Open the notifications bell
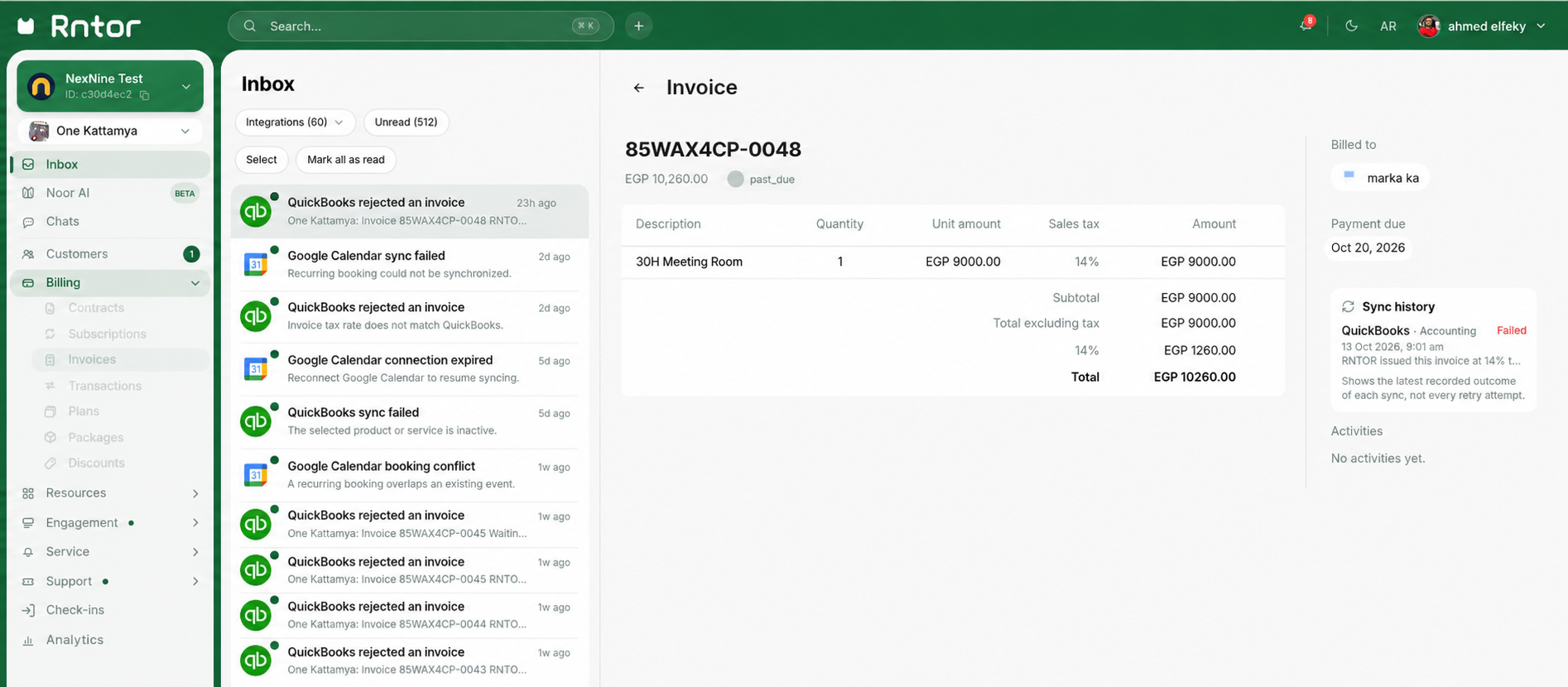Image resolution: width=1568 pixels, height=687 pixels. pos(1306,25)
